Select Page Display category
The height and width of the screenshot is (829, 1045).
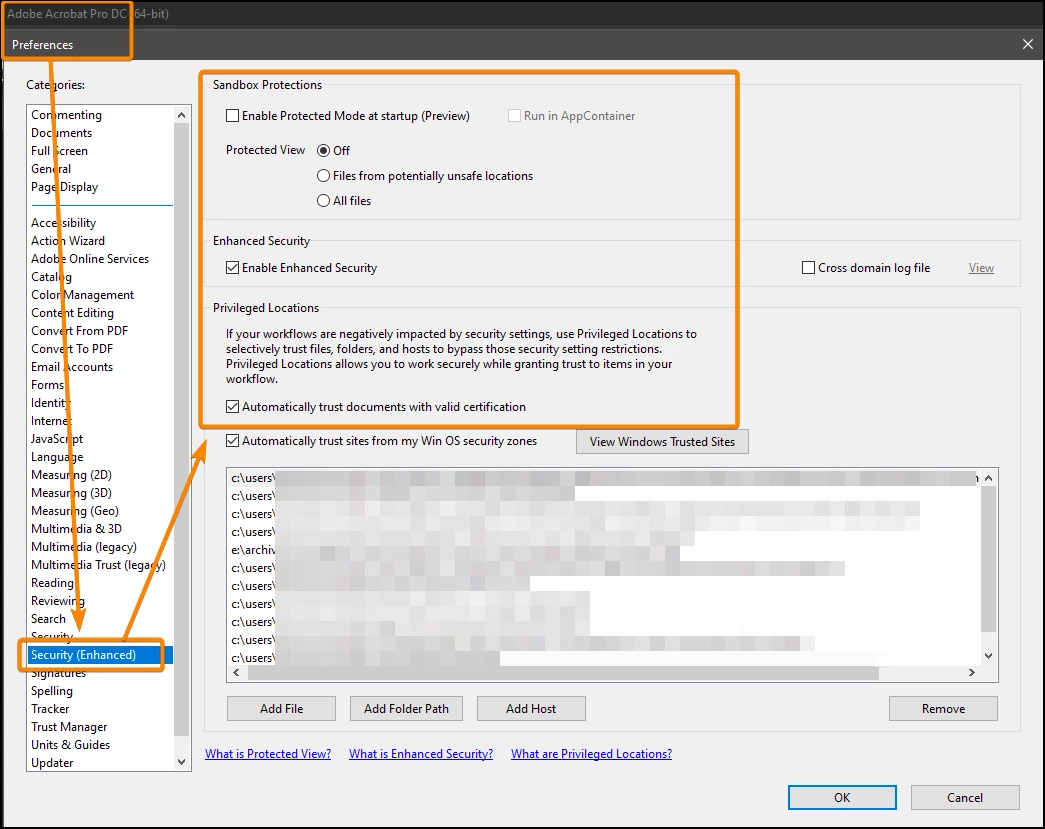(x=65, y=187)
